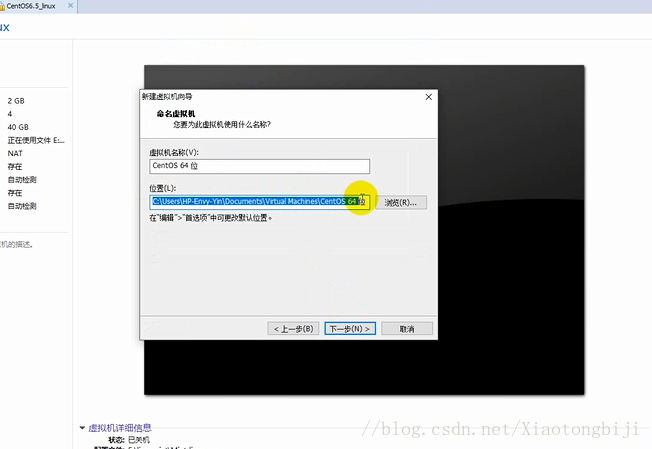The image size is (652, 449).
Task: Close the CentOS6.5_linux tab
Action: (x=70, y=6)
